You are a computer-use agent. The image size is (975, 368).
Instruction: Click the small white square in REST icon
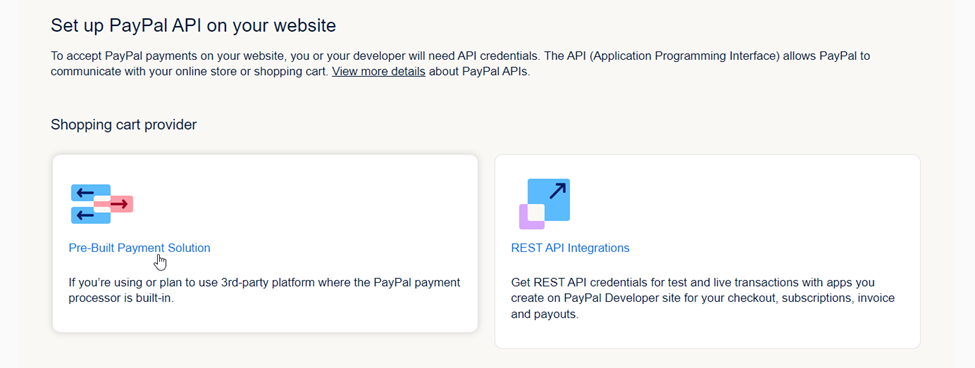tap(536, 213)
